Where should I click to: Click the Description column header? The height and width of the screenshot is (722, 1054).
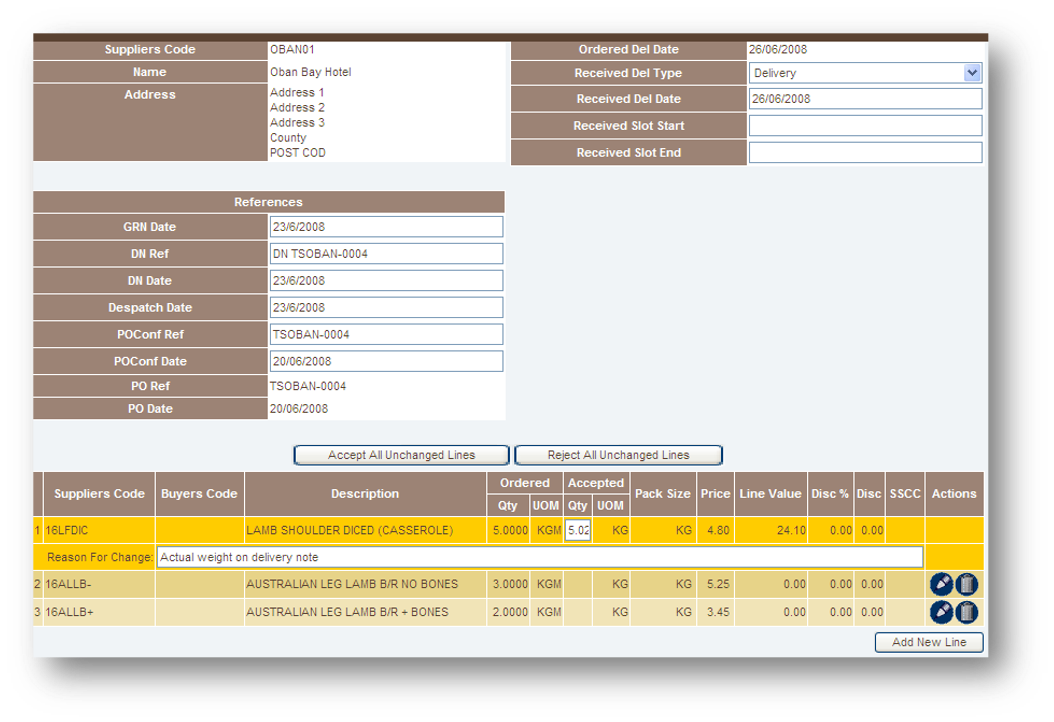pos(365,494)
